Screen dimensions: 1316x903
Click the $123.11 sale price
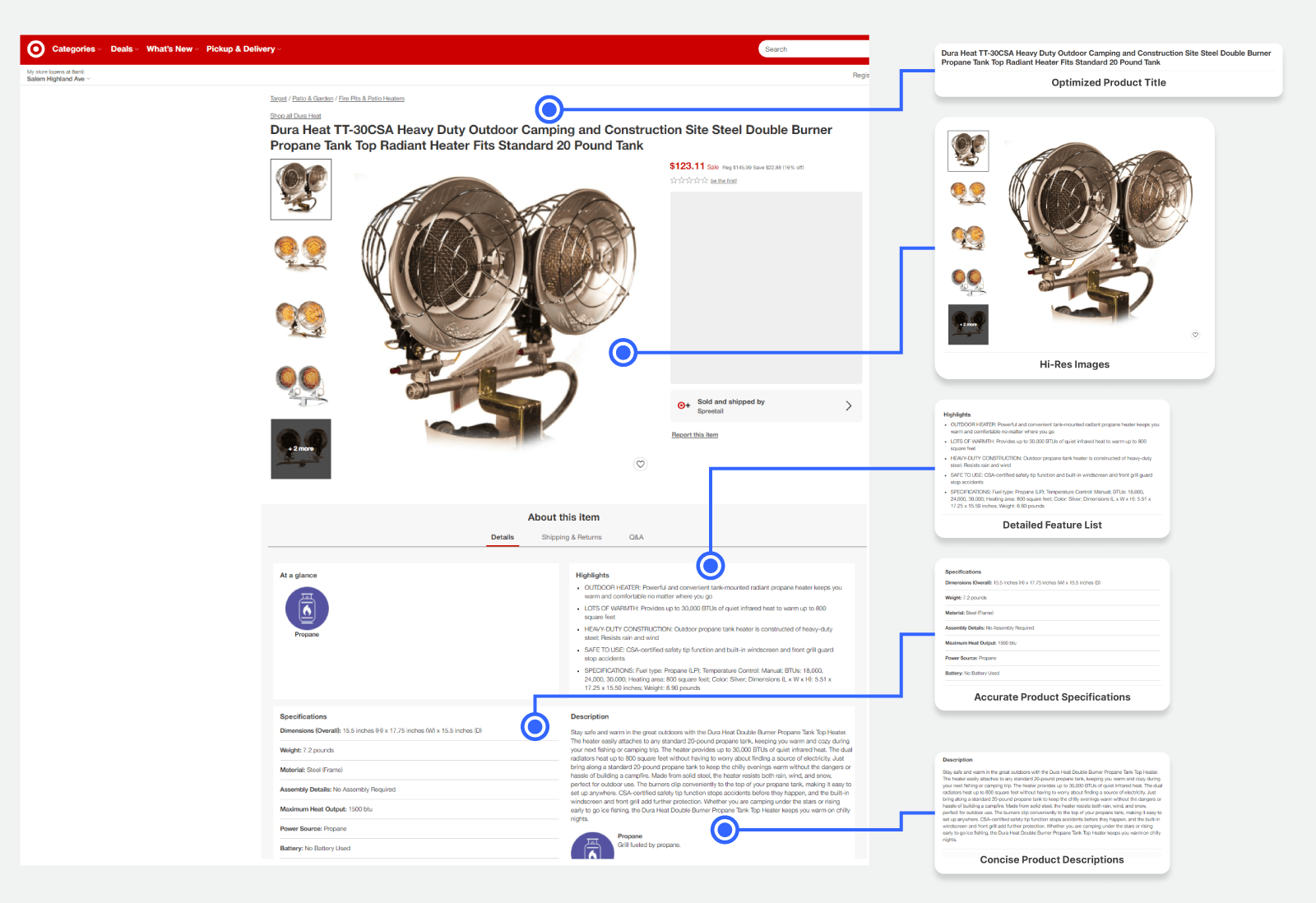[x=687, y=166]
